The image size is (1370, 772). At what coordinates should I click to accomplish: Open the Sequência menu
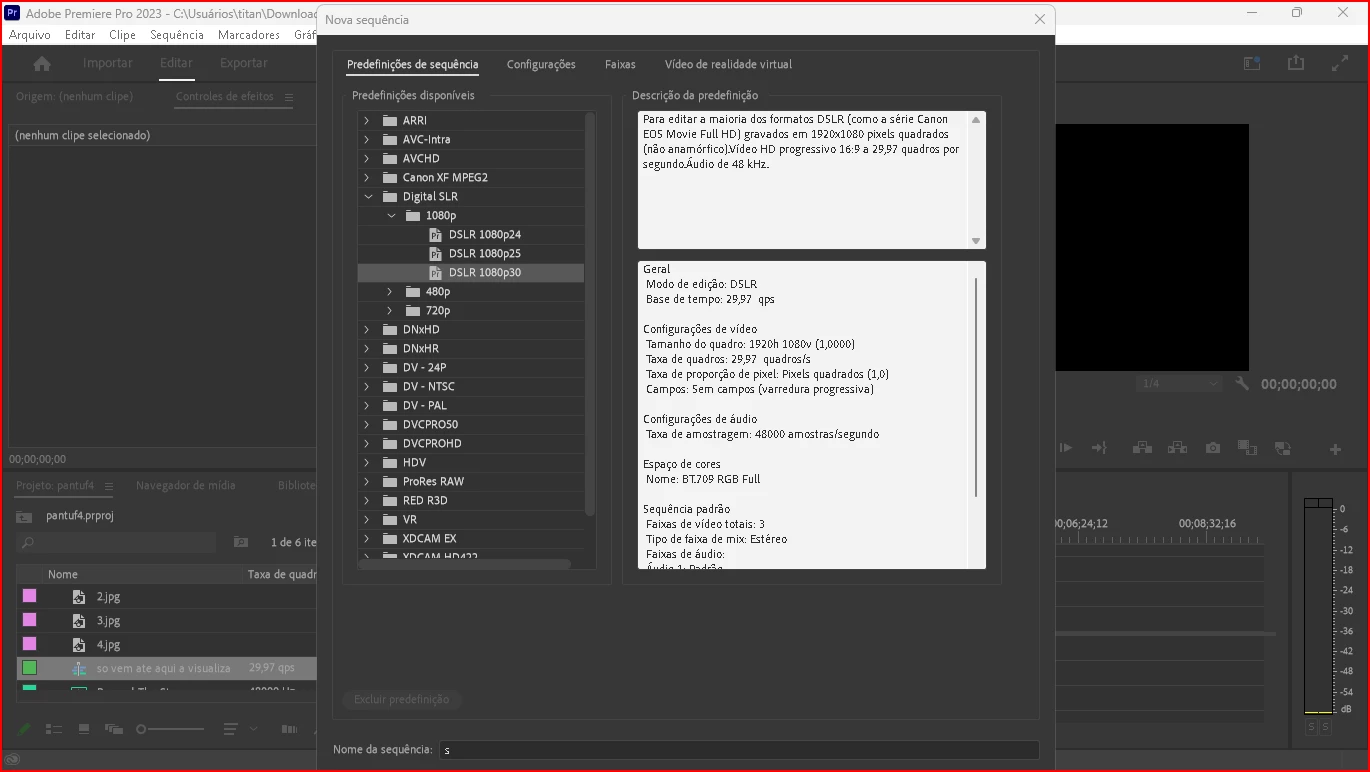(x=177, y=35)
